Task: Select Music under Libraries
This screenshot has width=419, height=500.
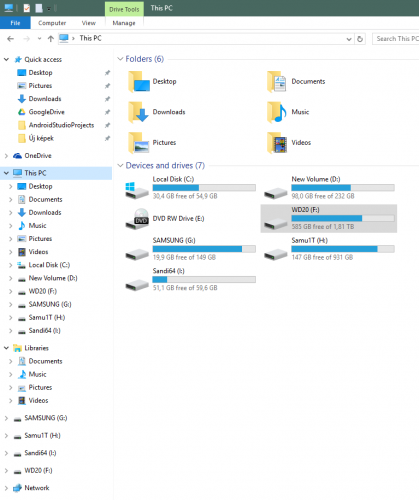Action: tap(37, 374)
